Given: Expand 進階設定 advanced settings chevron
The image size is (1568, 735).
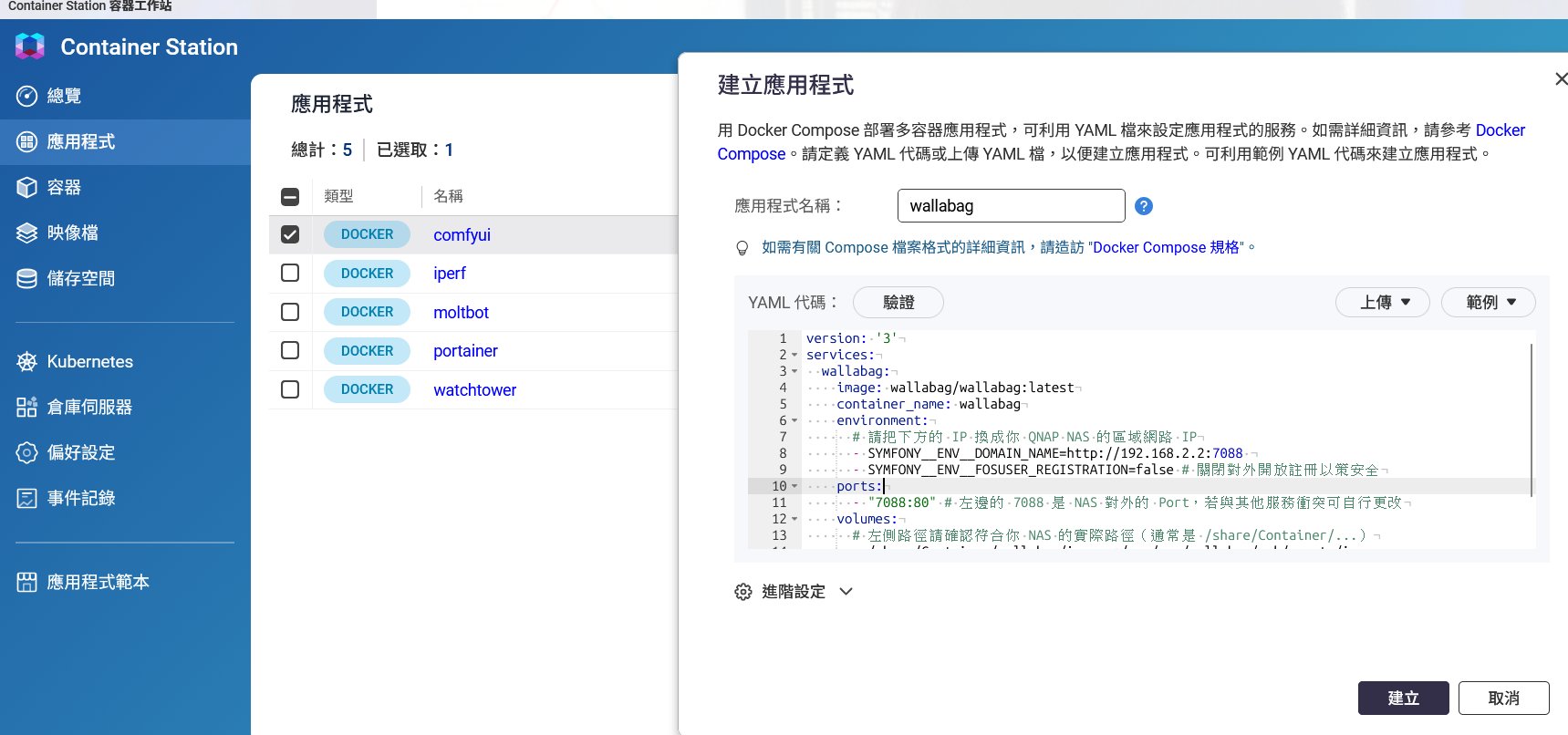Looking at the screenshot, I should coord(846,592).
